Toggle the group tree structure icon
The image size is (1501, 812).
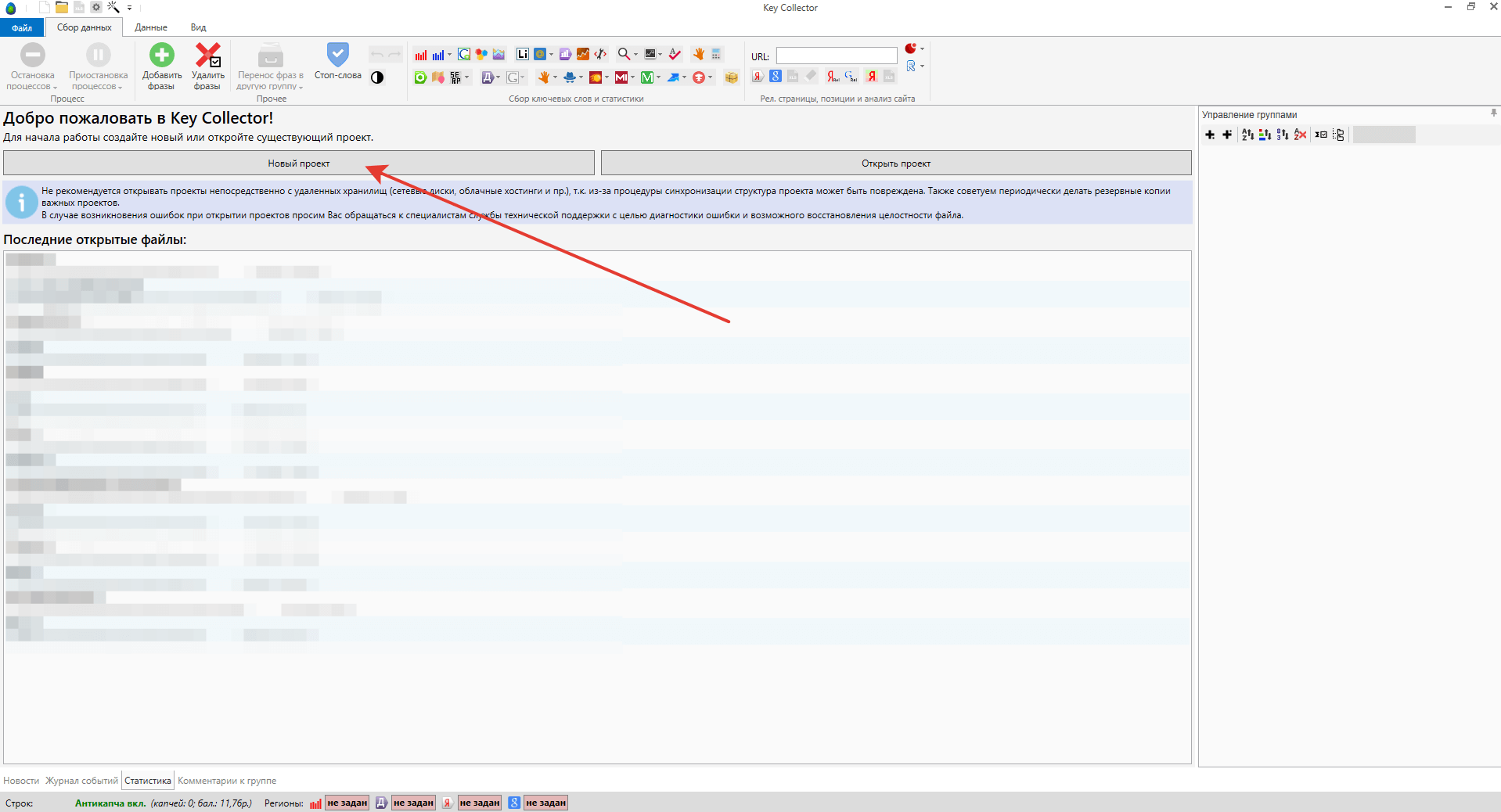[x=1338, y=135]
